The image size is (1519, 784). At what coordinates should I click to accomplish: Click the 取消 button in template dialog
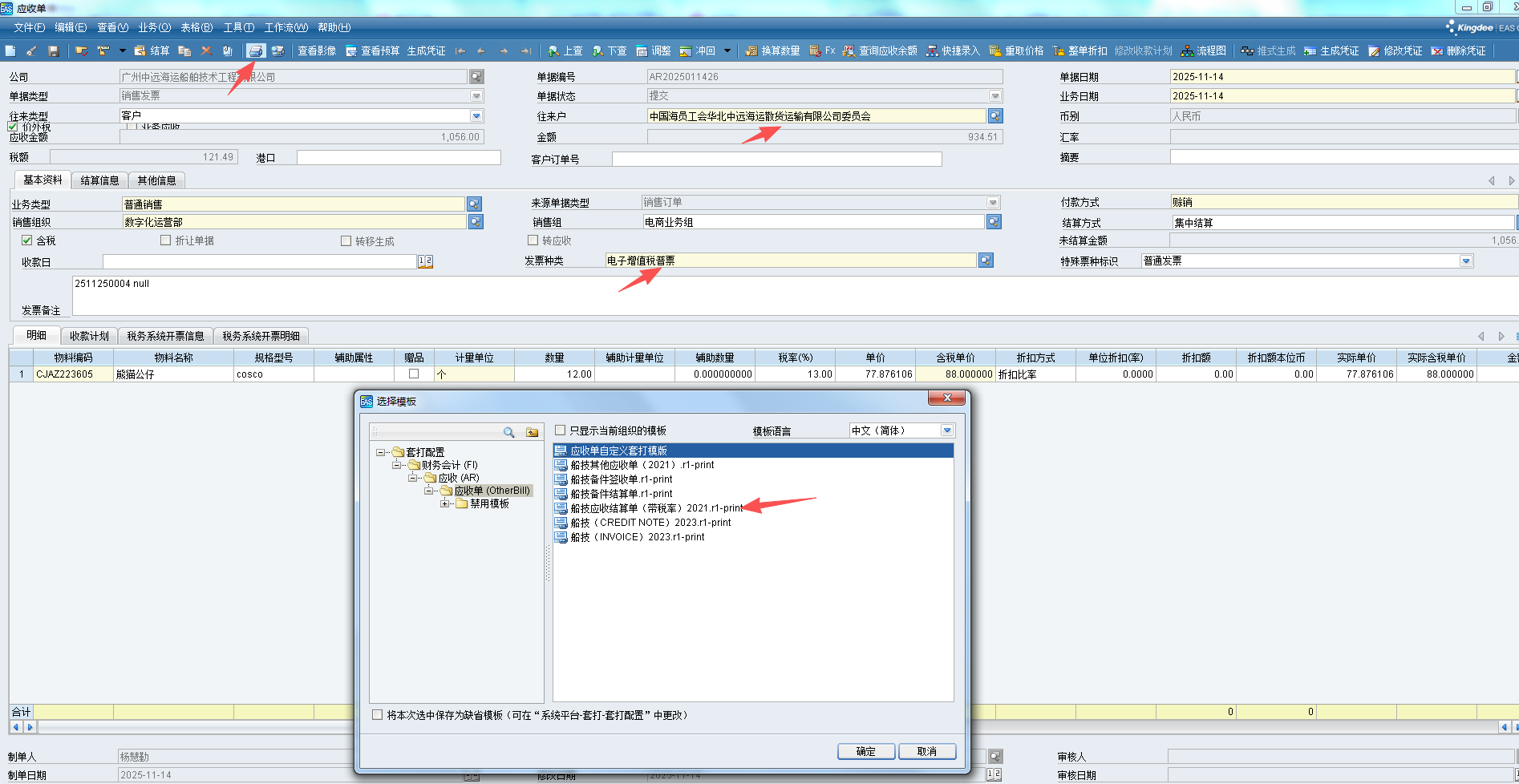[927, 751]
